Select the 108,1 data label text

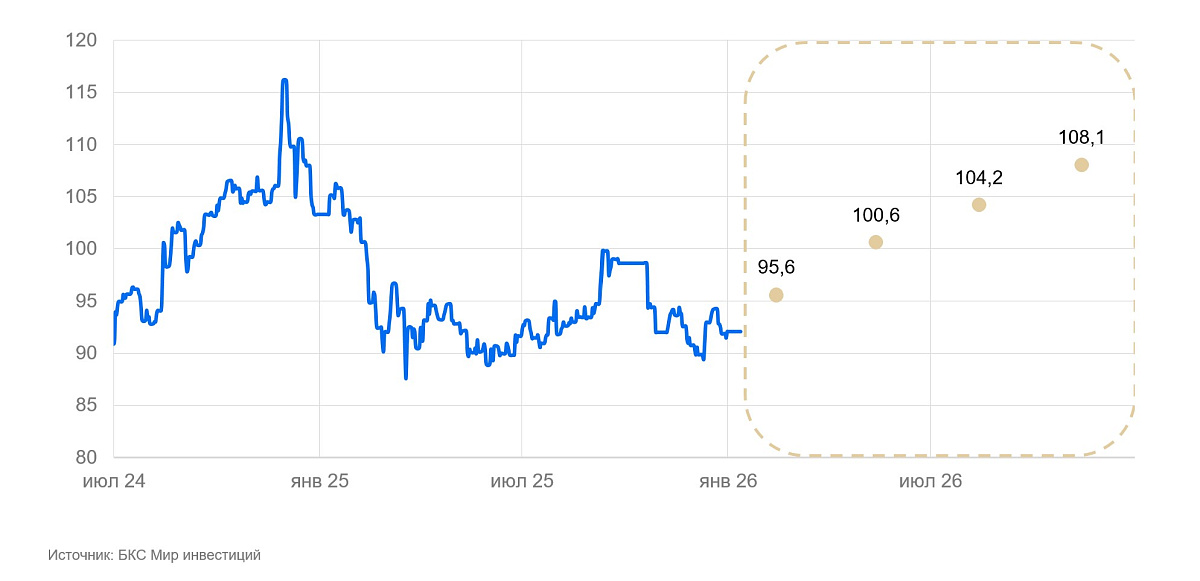click(x=1081, y=138)
